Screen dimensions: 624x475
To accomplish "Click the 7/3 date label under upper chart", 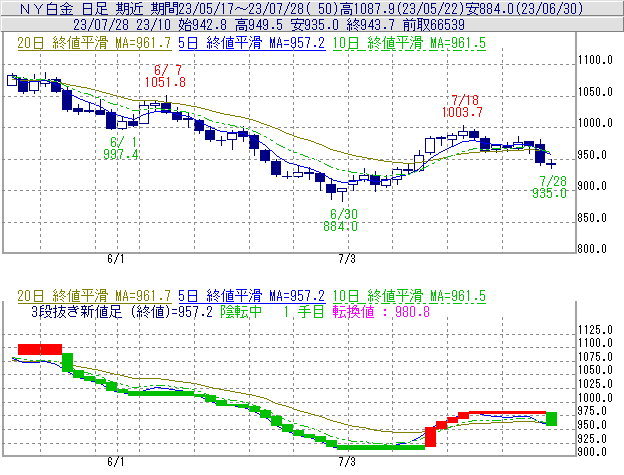I will coord(347,259).
